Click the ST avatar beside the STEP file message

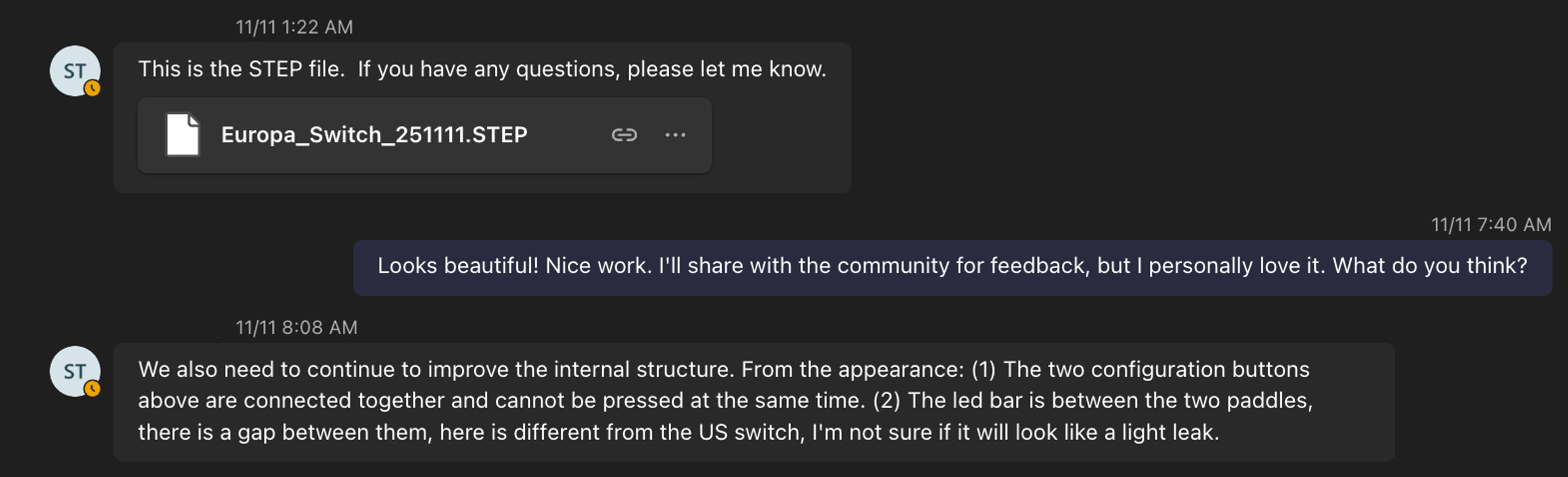coord(74,70)
